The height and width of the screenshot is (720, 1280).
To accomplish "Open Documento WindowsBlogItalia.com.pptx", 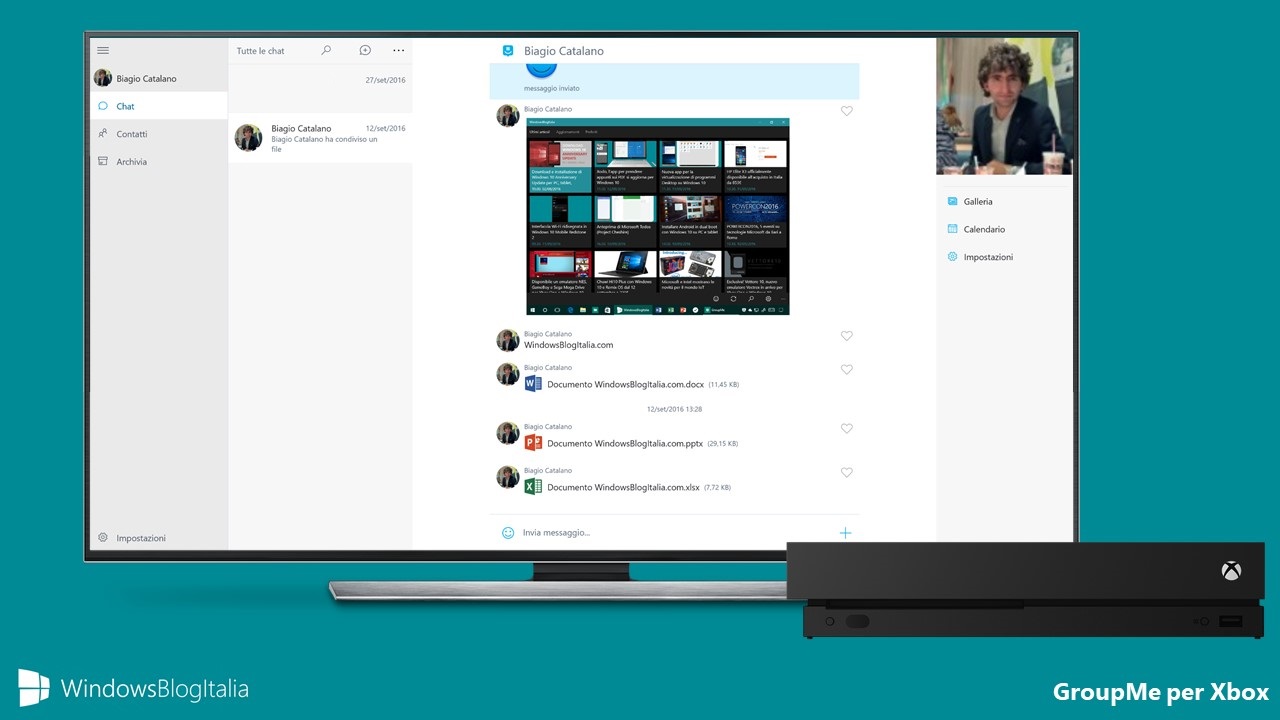I will click(625, 443).
